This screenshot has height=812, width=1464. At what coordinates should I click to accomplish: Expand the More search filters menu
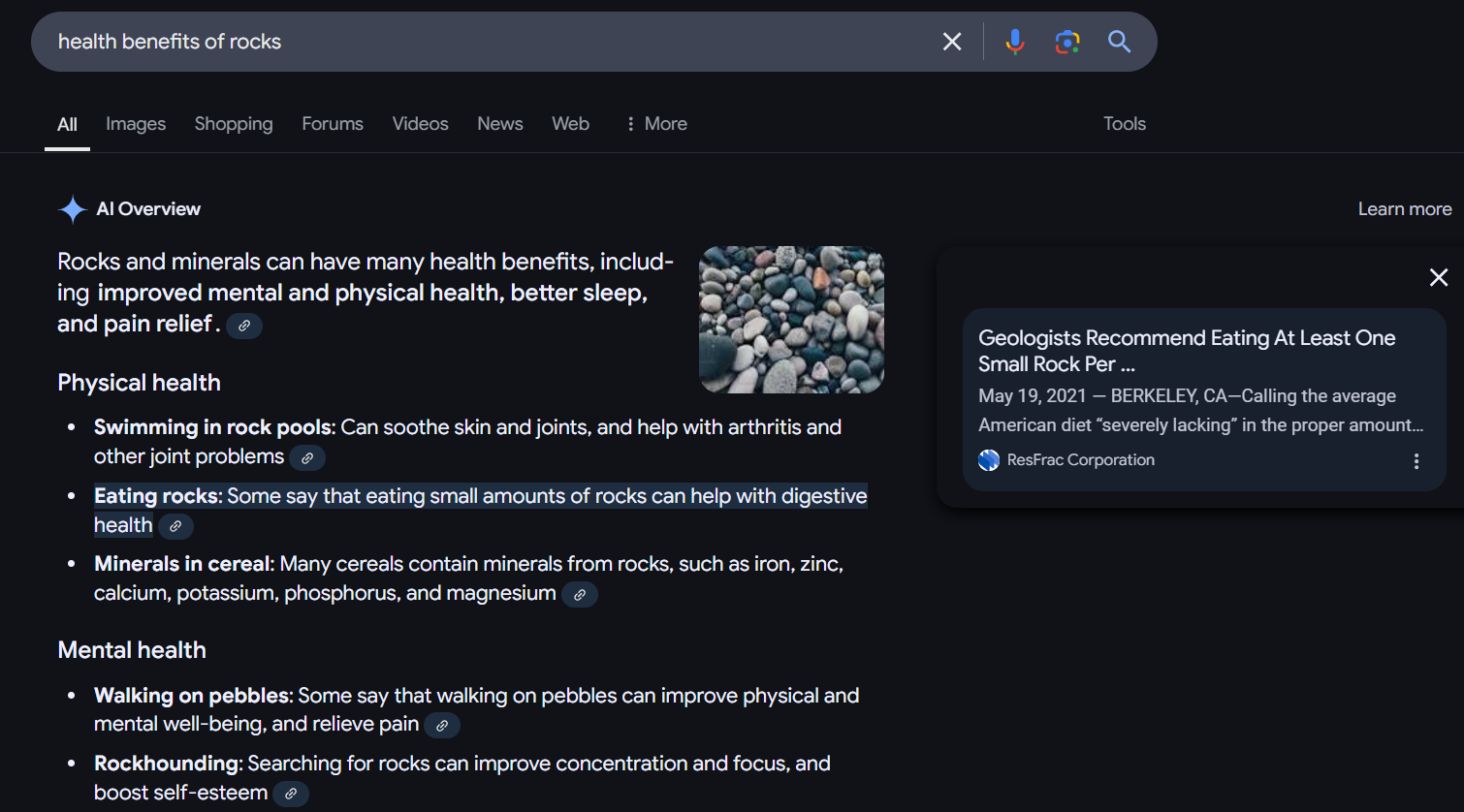click(x=656, y=124)
